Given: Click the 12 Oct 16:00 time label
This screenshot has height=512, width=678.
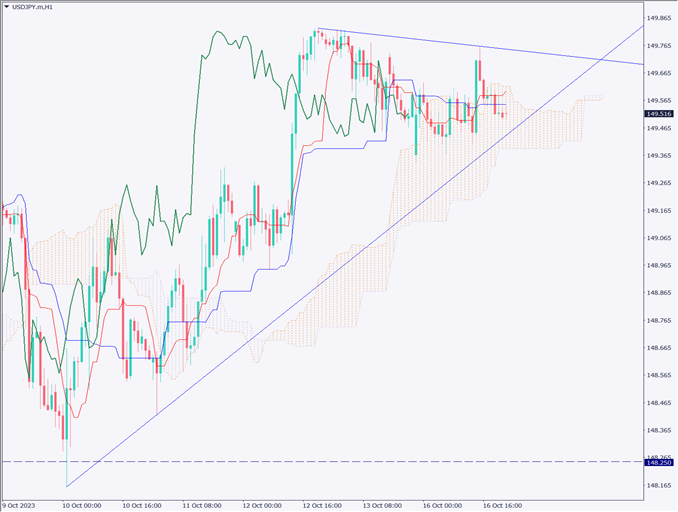Looking at the screenshot, I should click(322, 505).
